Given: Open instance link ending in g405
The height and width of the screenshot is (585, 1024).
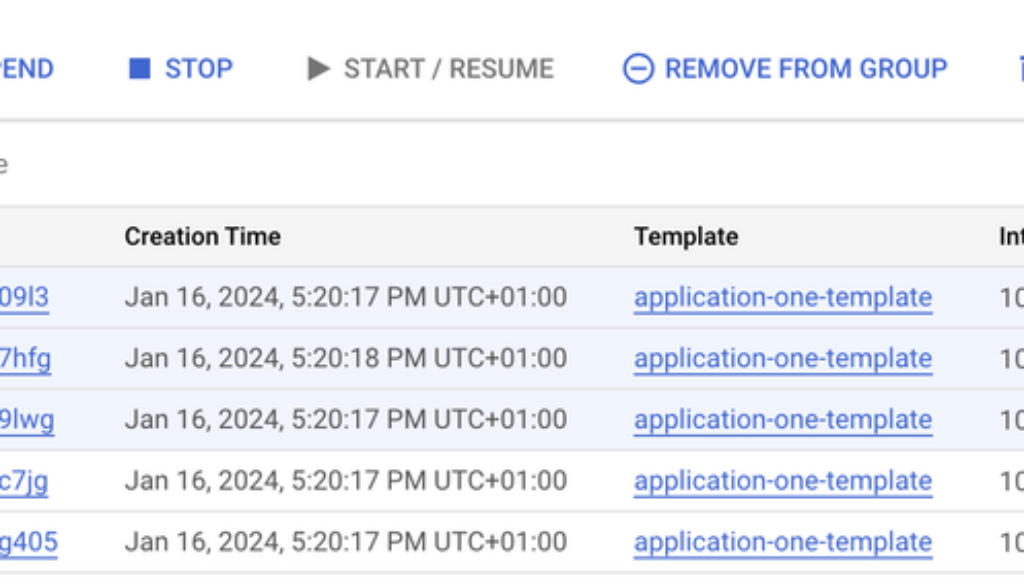Looking at the screenshot, I should (28, 543).
